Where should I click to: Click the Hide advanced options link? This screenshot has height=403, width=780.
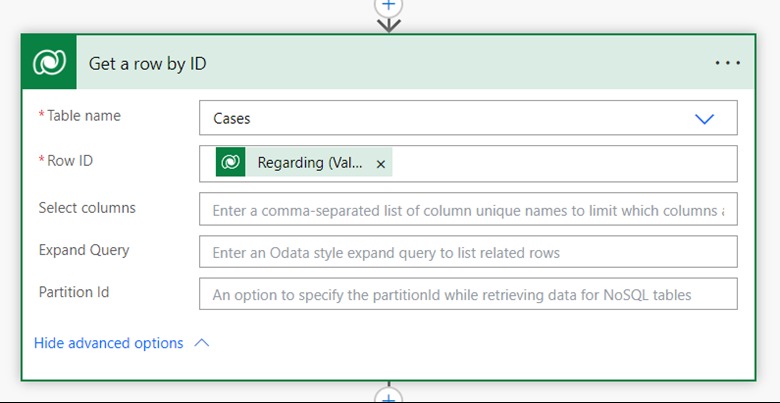pyautogui.click(x=108, y=343)
